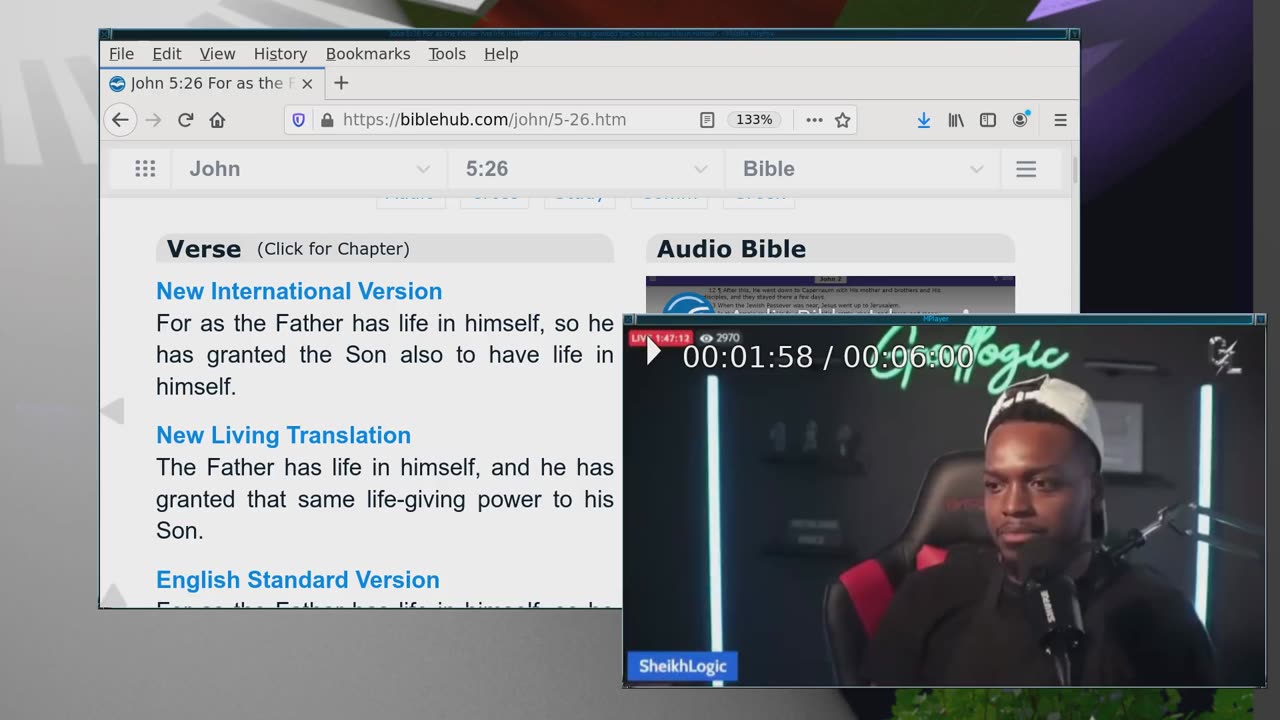Toggle the sidebar view icon
This screenshot has height=720, width=1280.
click(988, 120)
